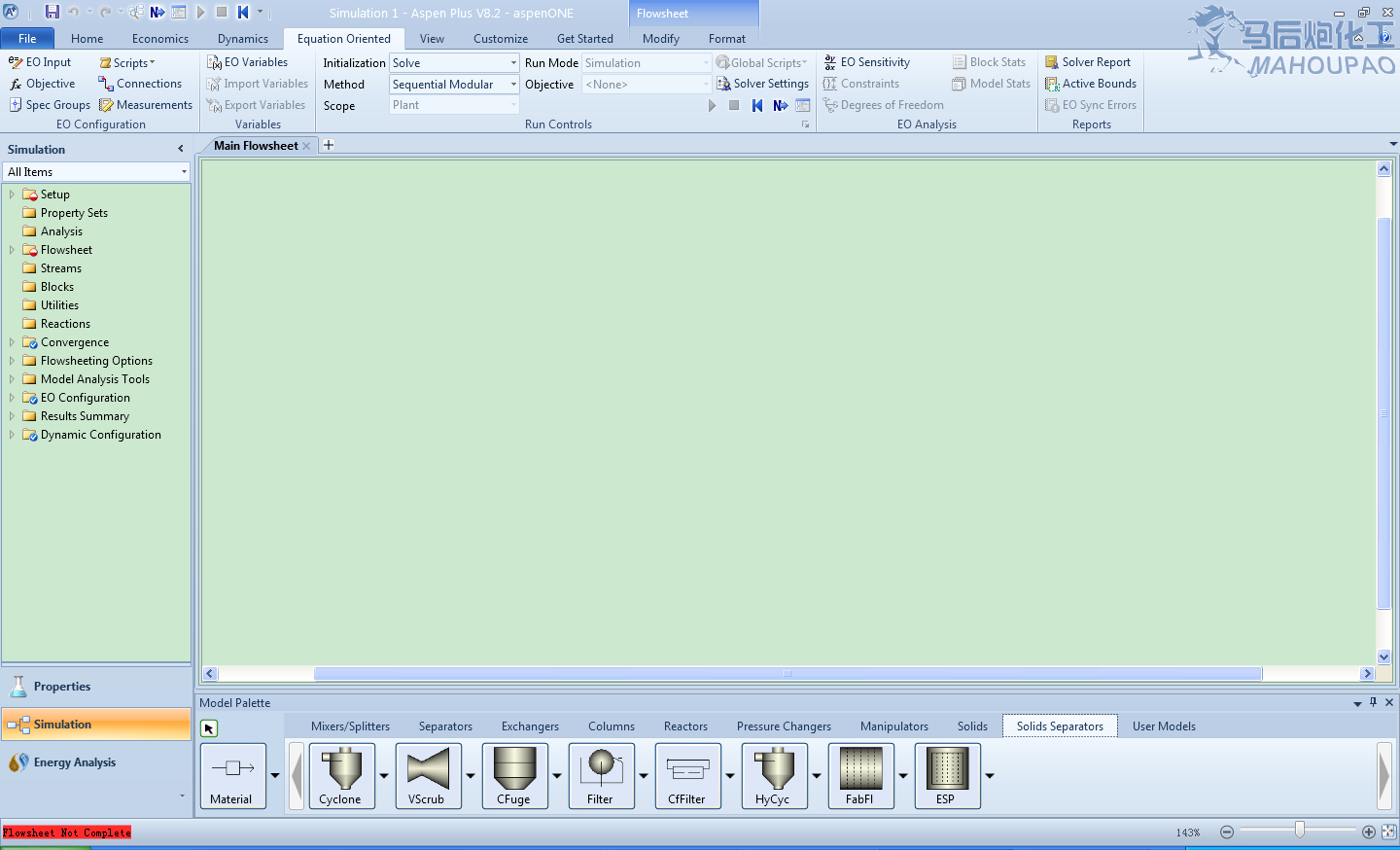Image resolution: width=1400 pixels, height=850 pixels.
Task: Show Active Bounds report
Action: 1091,84
